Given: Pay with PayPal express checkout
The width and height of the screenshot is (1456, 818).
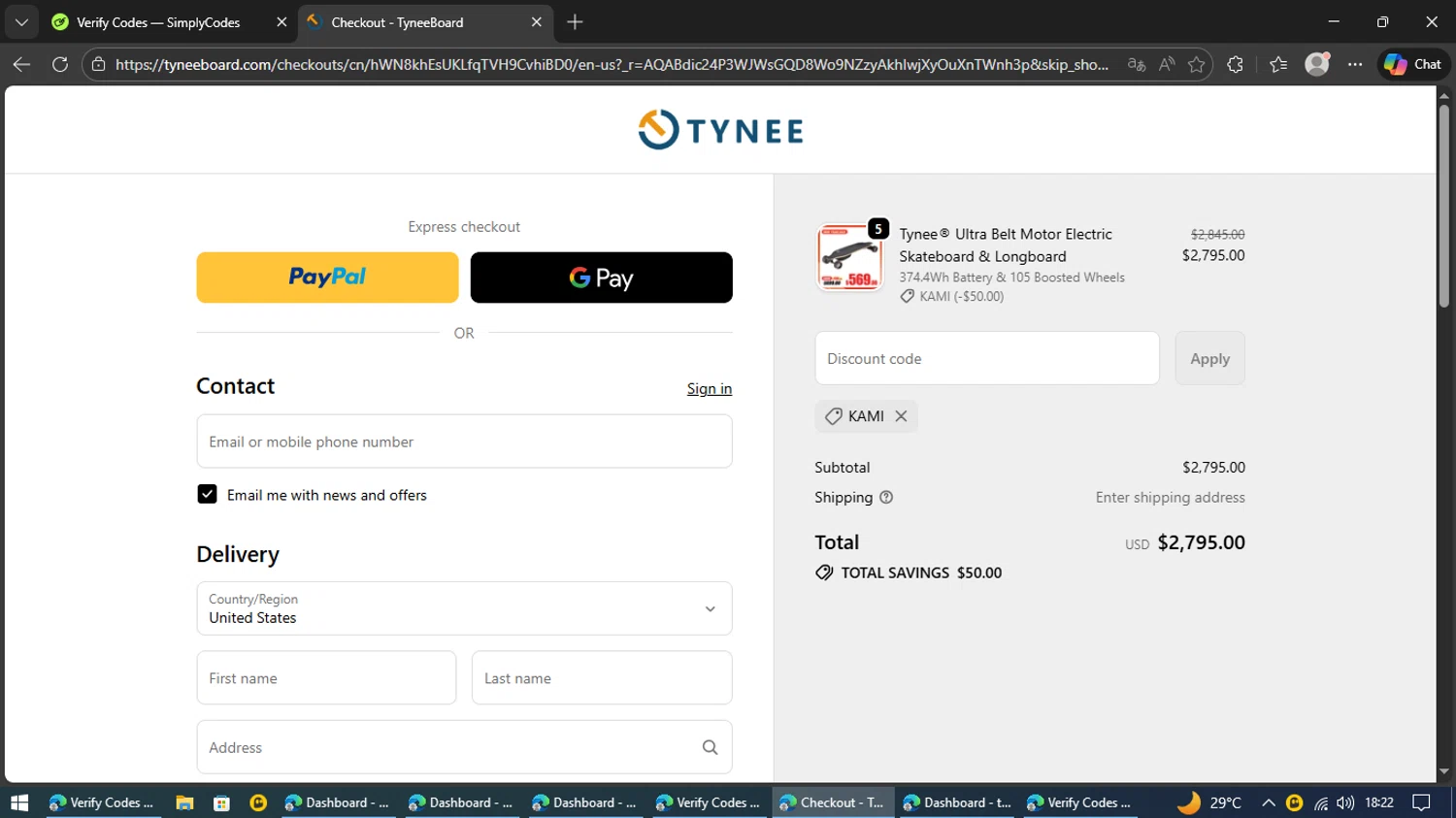Looking at the screenshot, I should 327,278.
